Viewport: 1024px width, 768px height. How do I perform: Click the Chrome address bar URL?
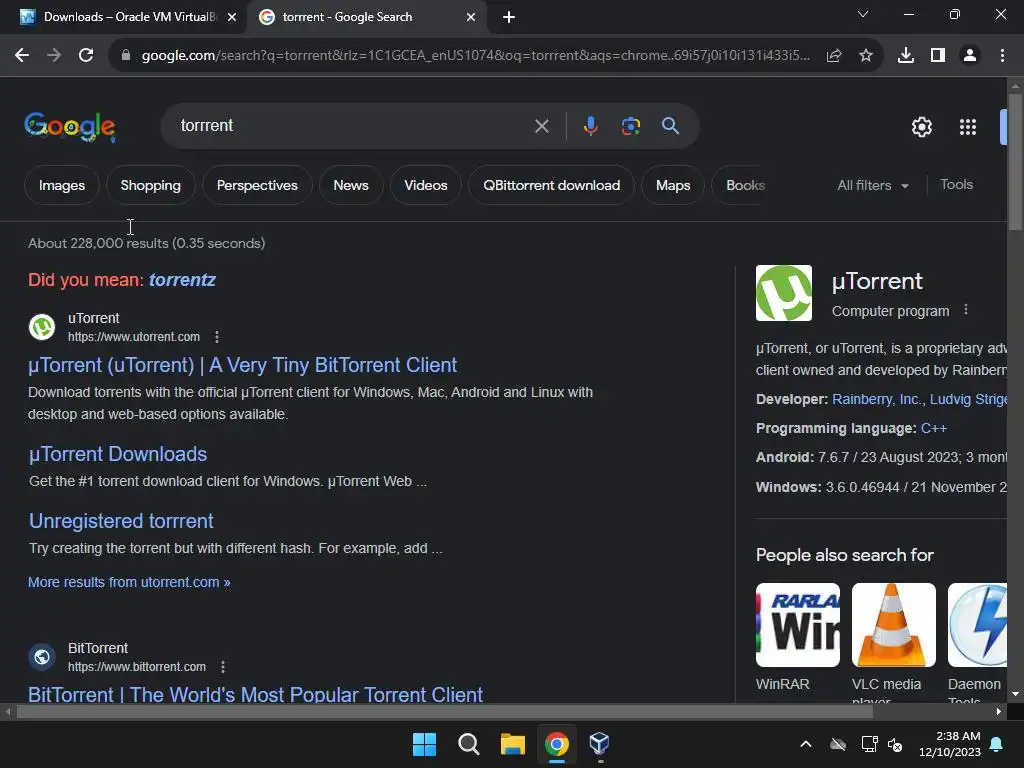(x=475, y=56)
